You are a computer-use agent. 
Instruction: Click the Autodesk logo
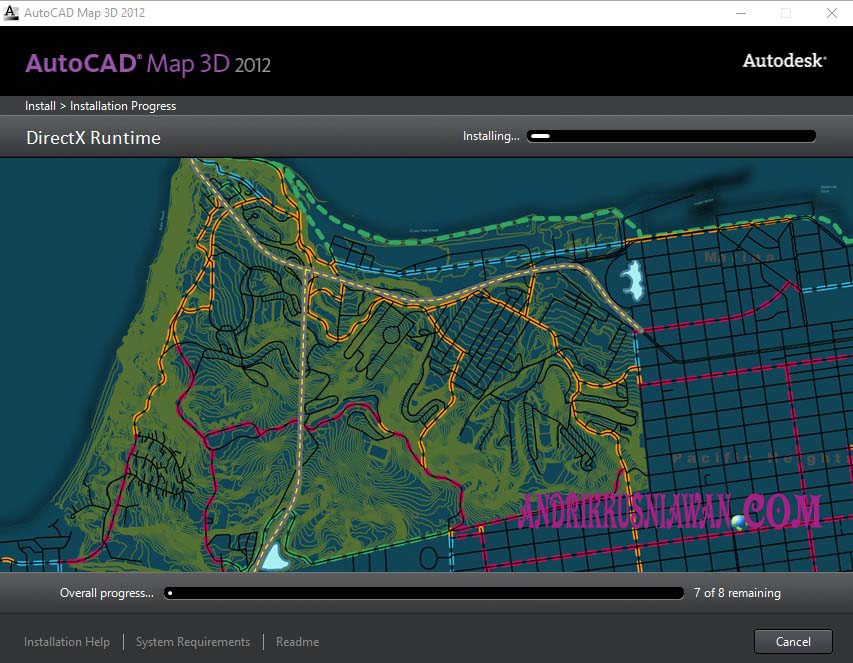tap(783, 60)
